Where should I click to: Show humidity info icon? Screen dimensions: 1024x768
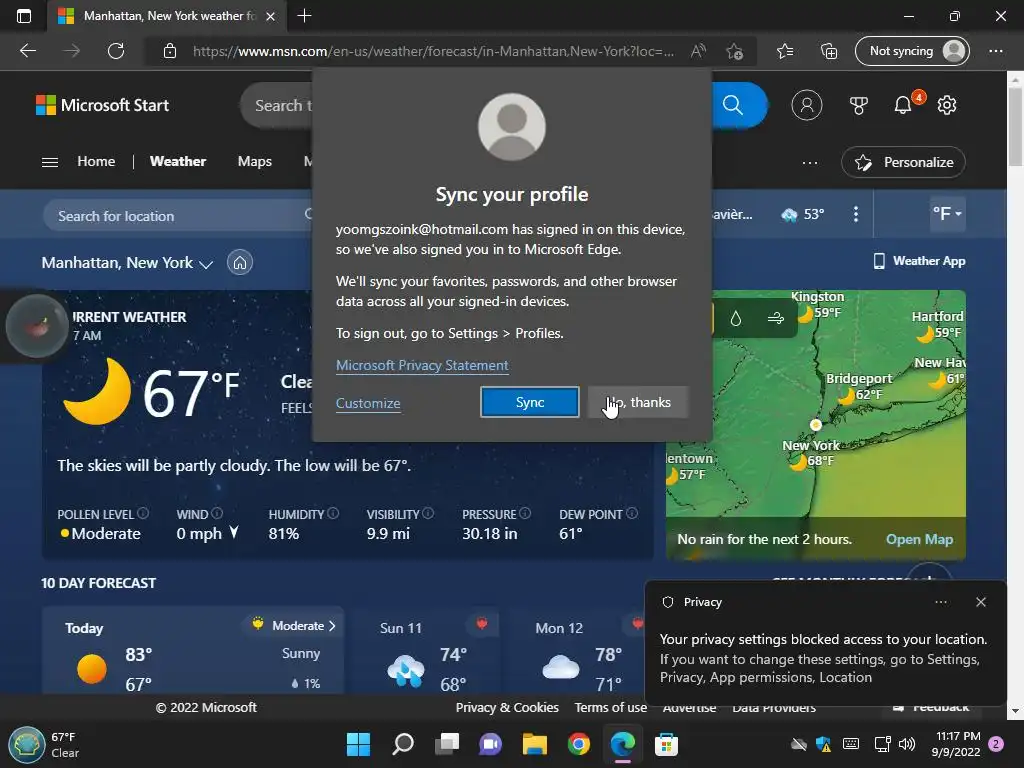(x=333, y=513)
